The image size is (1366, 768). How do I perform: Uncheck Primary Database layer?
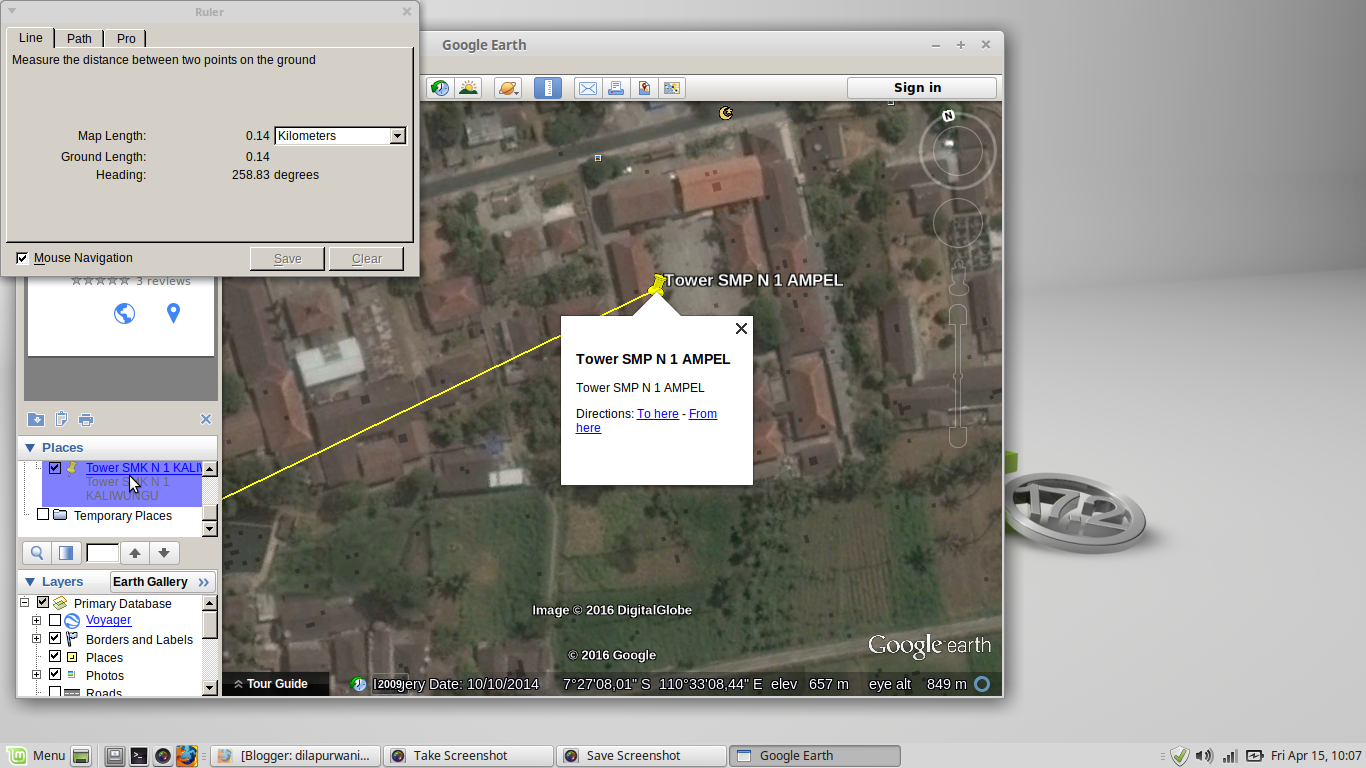tap(43, 603)
